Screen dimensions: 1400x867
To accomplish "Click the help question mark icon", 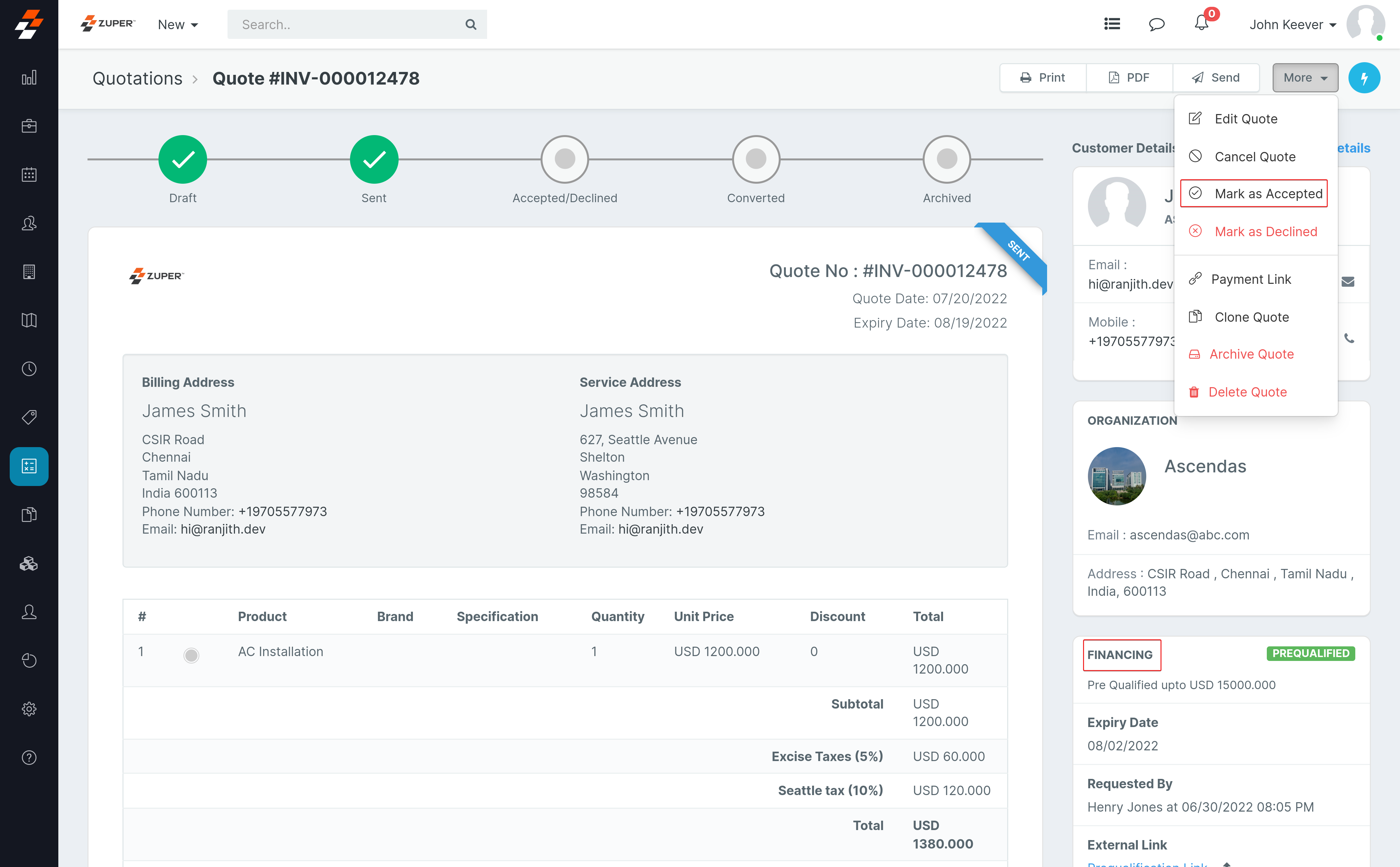I will click(x=29, y=757).
